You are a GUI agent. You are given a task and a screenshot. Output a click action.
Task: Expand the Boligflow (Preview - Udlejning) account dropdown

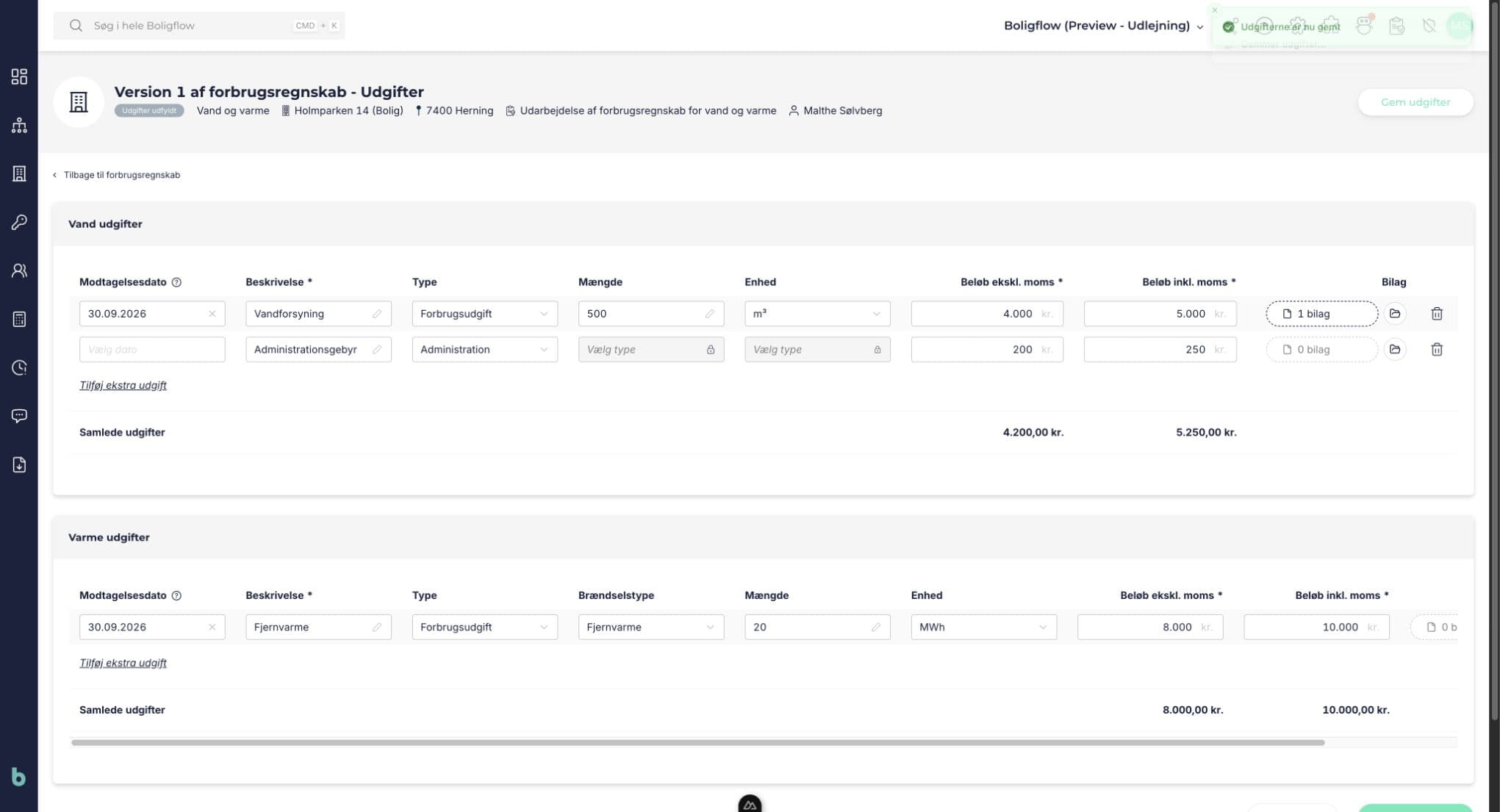(1104, 26)
